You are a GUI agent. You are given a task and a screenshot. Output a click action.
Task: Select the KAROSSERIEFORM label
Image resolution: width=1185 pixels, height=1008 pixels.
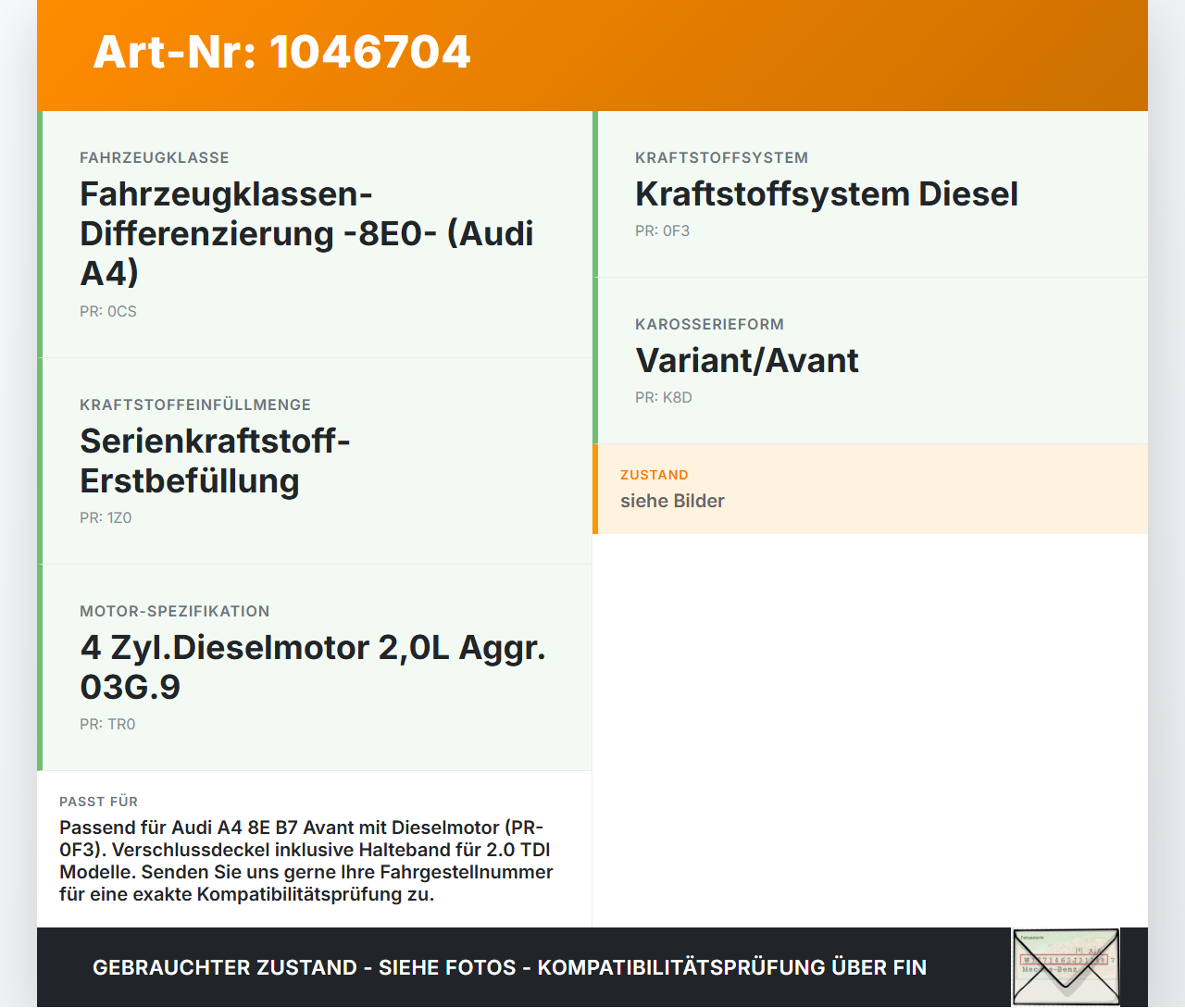[709, 324]
